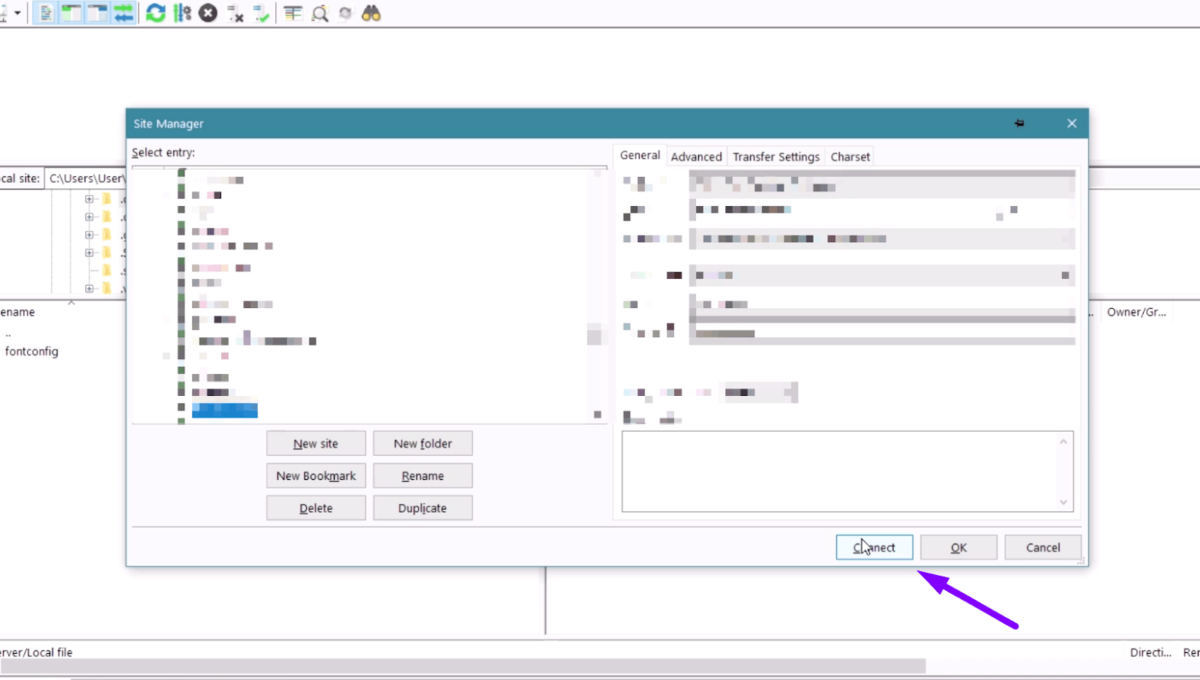
Task: Refresh the file and folder listings
Action: click(155, 13)
